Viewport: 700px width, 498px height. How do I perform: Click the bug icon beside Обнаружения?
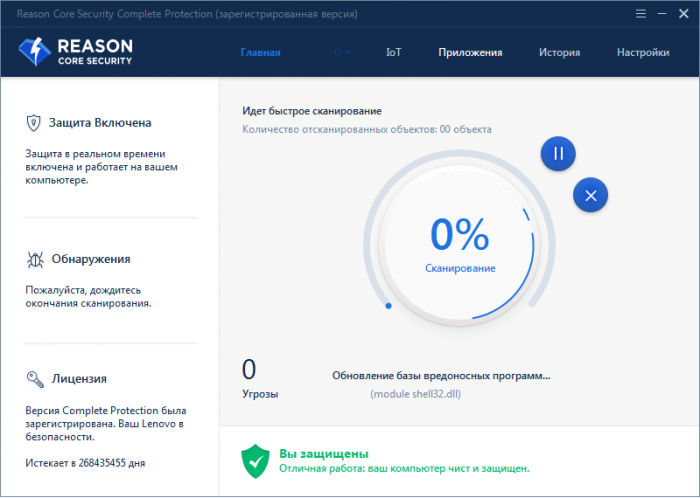click(35, 259)
